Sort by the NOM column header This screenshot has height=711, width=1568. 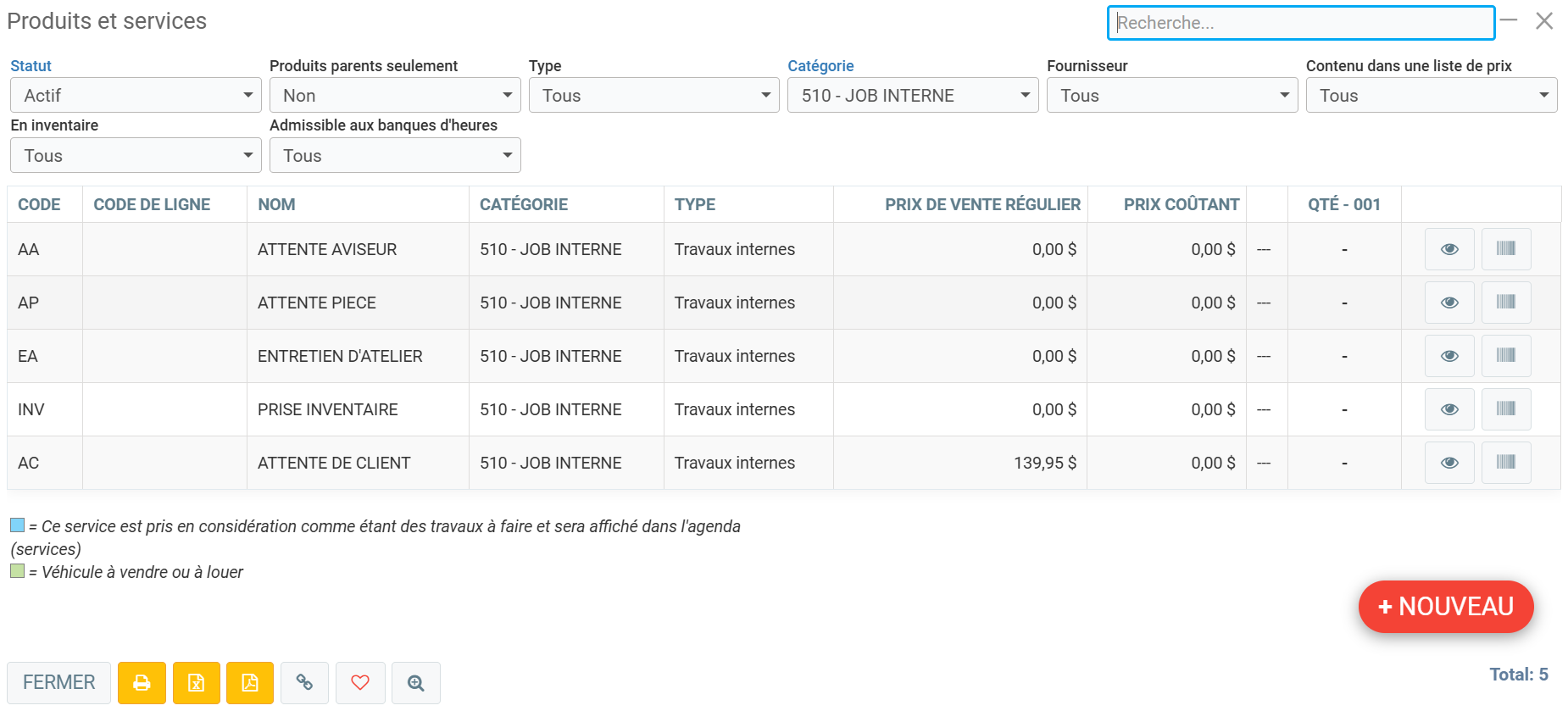pyautogui.click(x=276, y=204)
